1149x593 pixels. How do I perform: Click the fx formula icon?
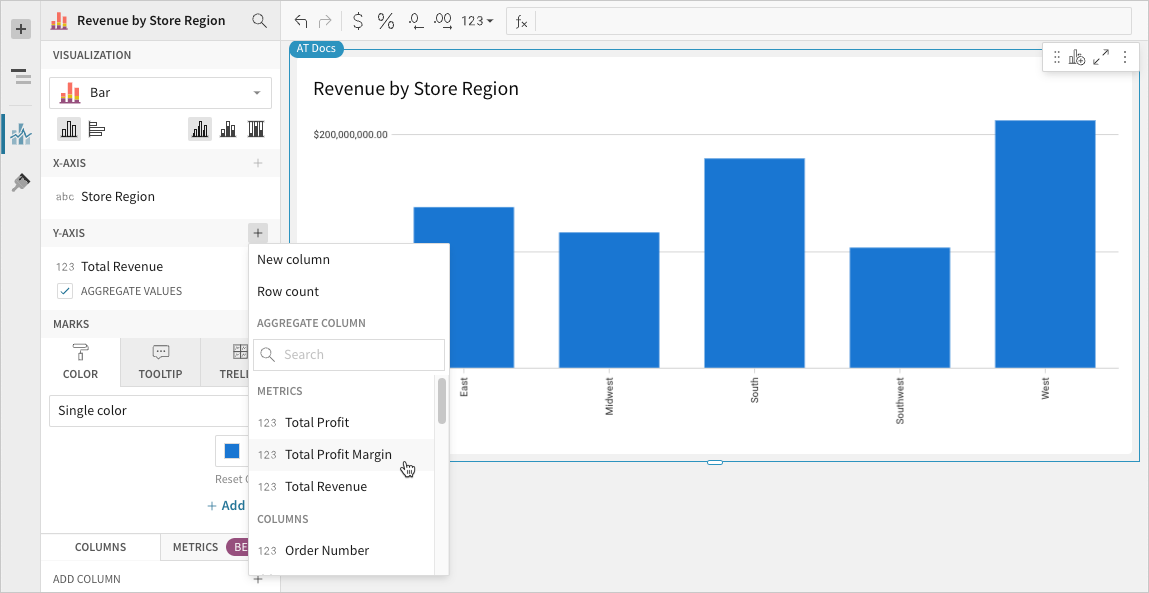(521, 21)
